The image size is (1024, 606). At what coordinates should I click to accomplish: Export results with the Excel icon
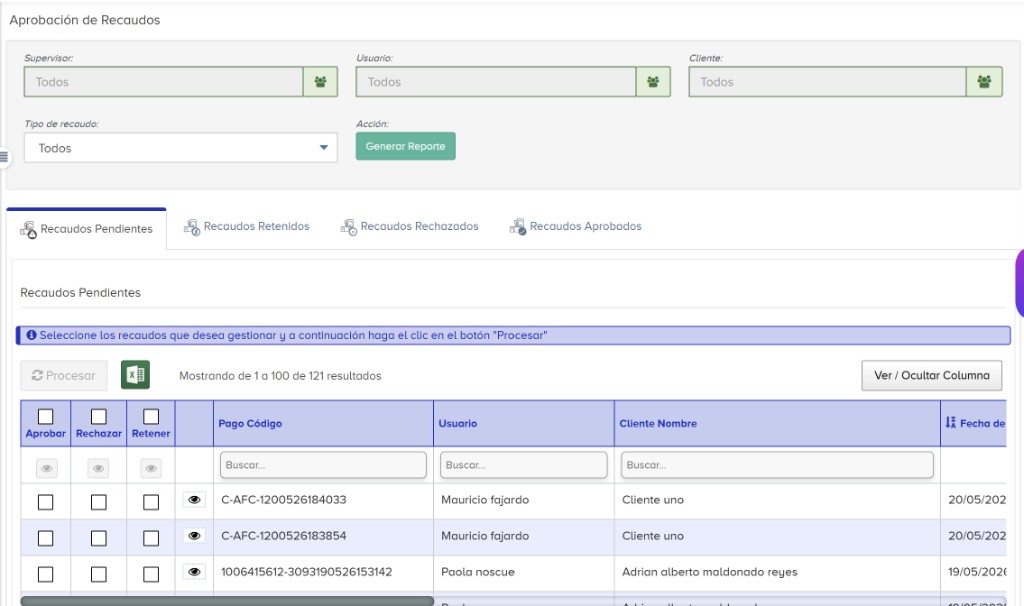[x=135, y=375]
